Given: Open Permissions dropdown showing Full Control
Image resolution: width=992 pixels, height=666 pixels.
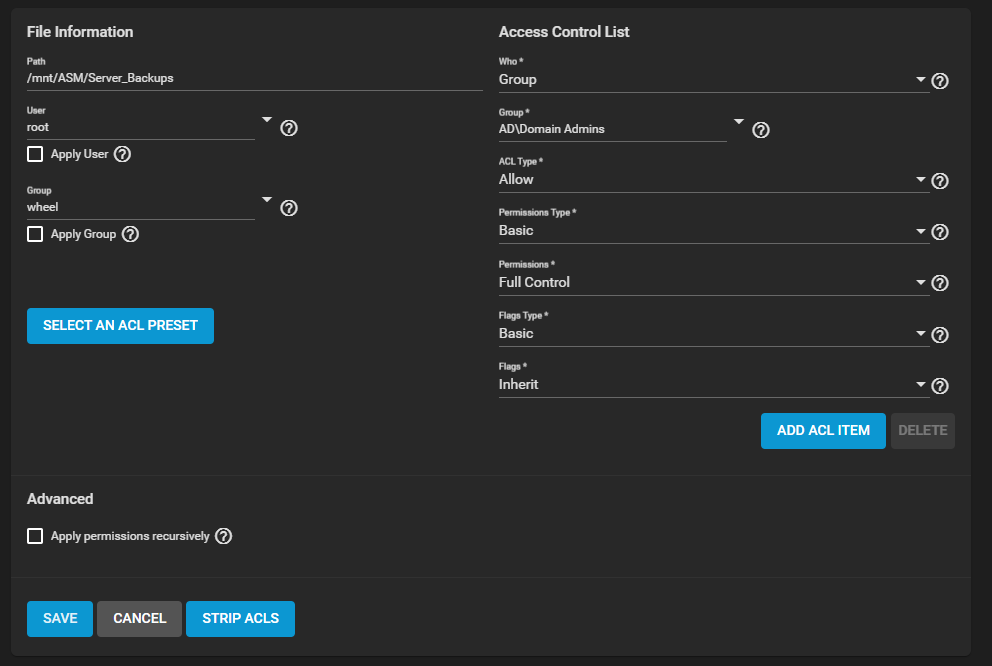Looking at the screenshot, I should click(712, 283).
